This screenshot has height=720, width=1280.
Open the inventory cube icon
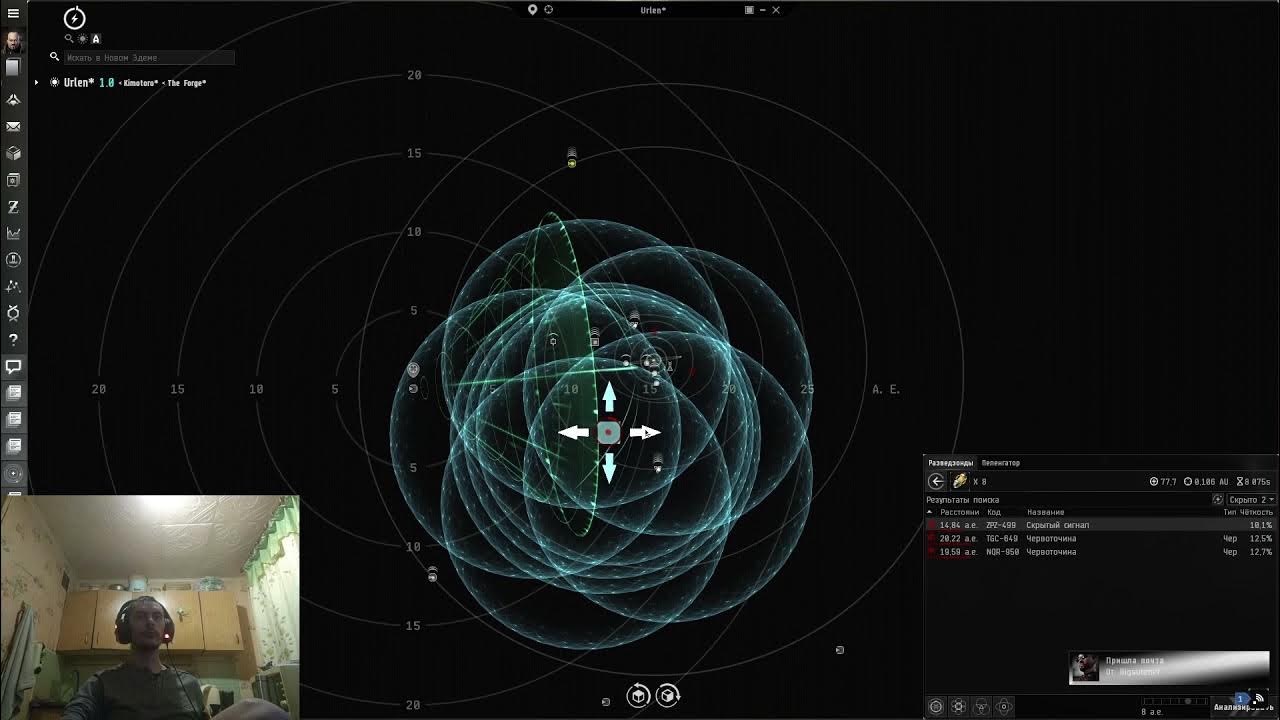pyautogui.click(x=13, y=153)
